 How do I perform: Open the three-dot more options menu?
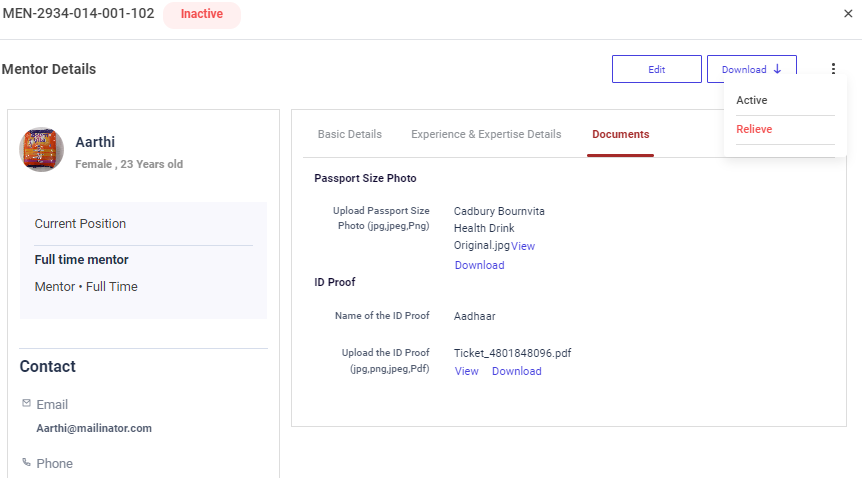click(x=833, y=69)
